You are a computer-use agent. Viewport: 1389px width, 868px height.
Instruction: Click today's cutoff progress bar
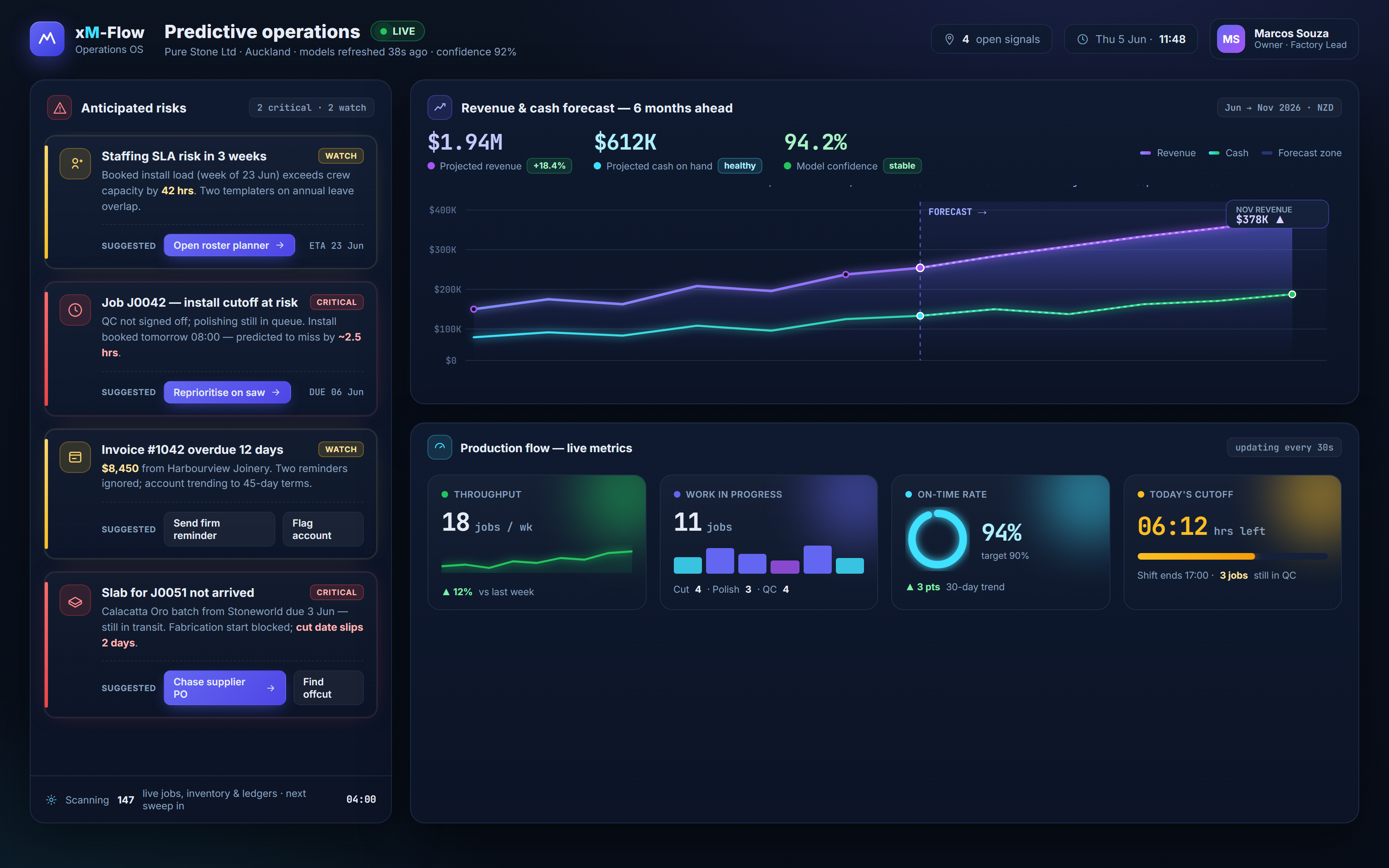(x=1232, y=556)
